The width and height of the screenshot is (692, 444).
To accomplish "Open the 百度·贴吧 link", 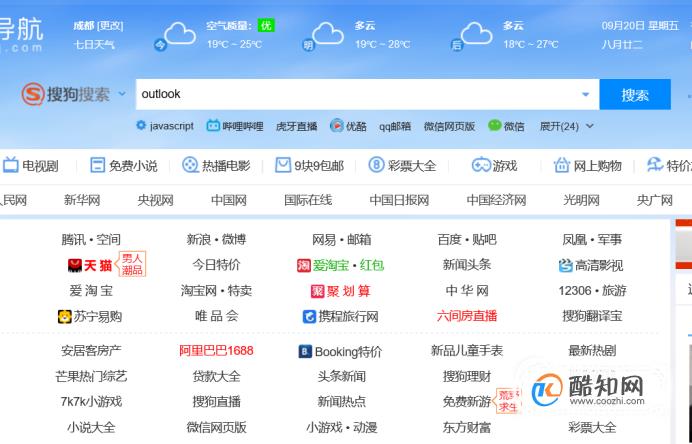I will tap(467, 239).
